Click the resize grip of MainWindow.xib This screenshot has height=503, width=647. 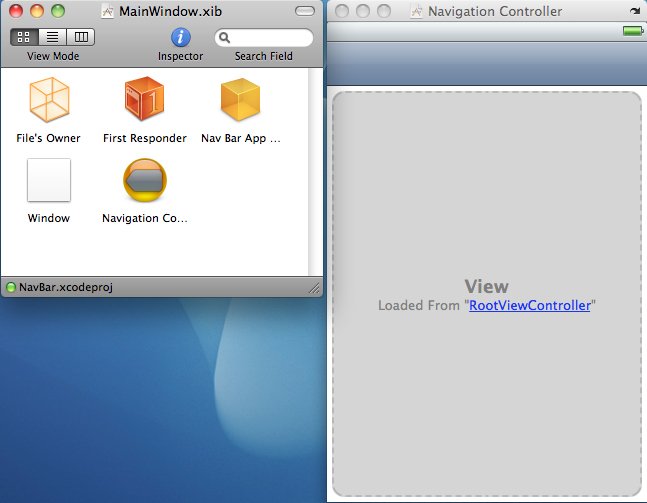pyautogui.click(x=314, y=288)
